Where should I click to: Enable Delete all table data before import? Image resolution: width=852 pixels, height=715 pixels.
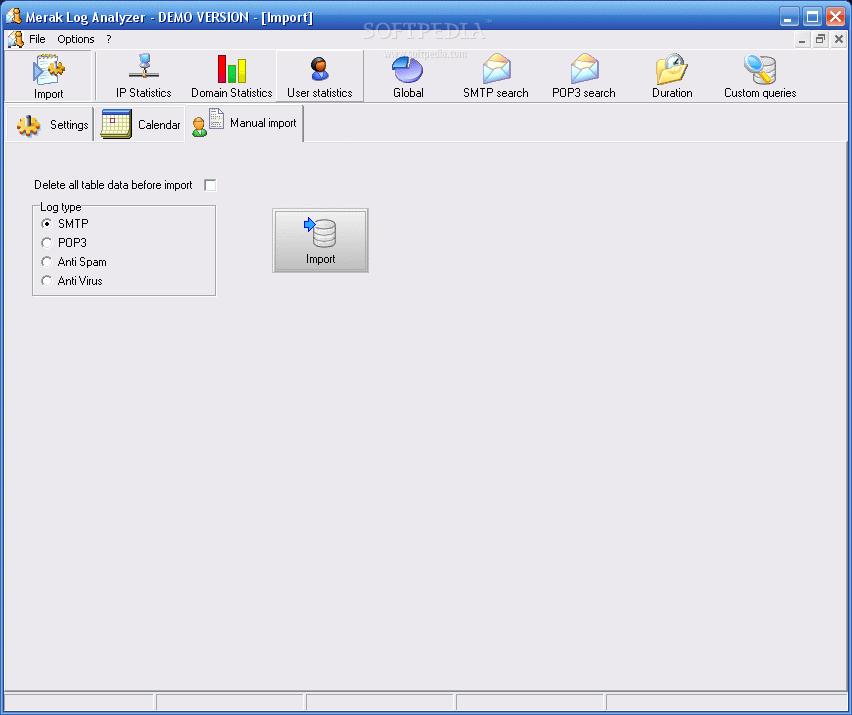pos(210,185)
